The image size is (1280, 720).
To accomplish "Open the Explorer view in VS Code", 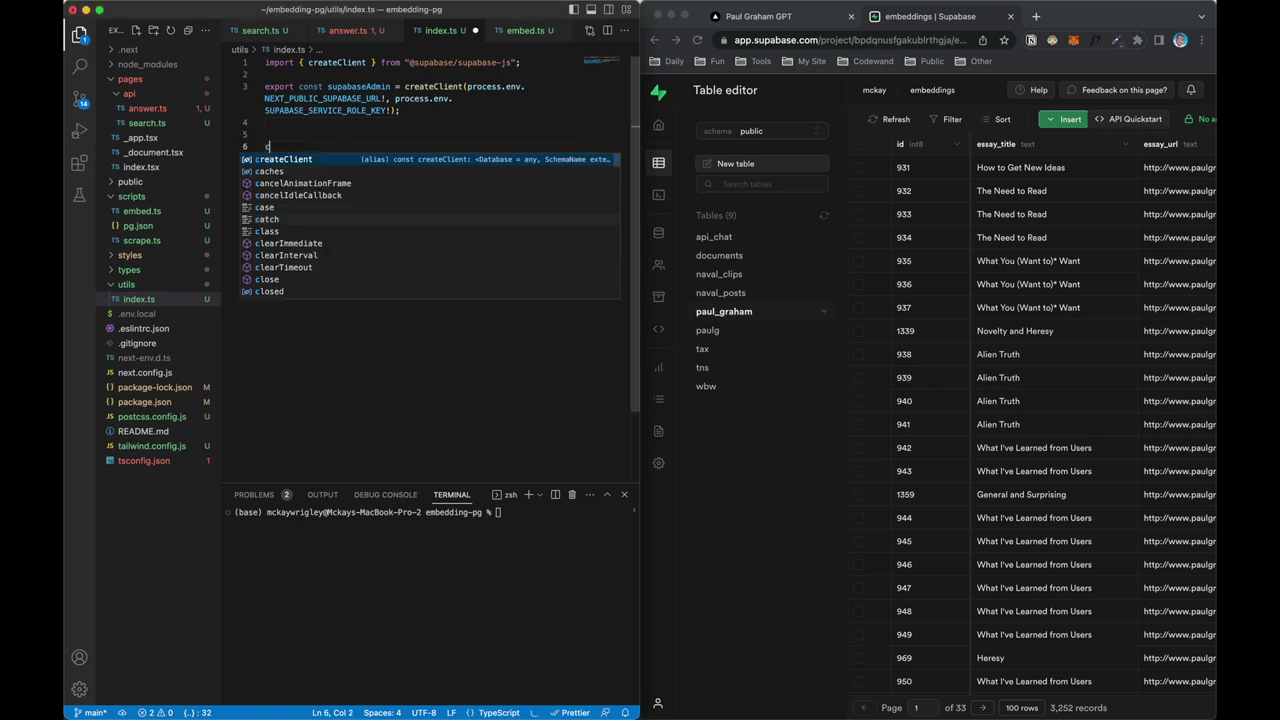I will 79,35.
